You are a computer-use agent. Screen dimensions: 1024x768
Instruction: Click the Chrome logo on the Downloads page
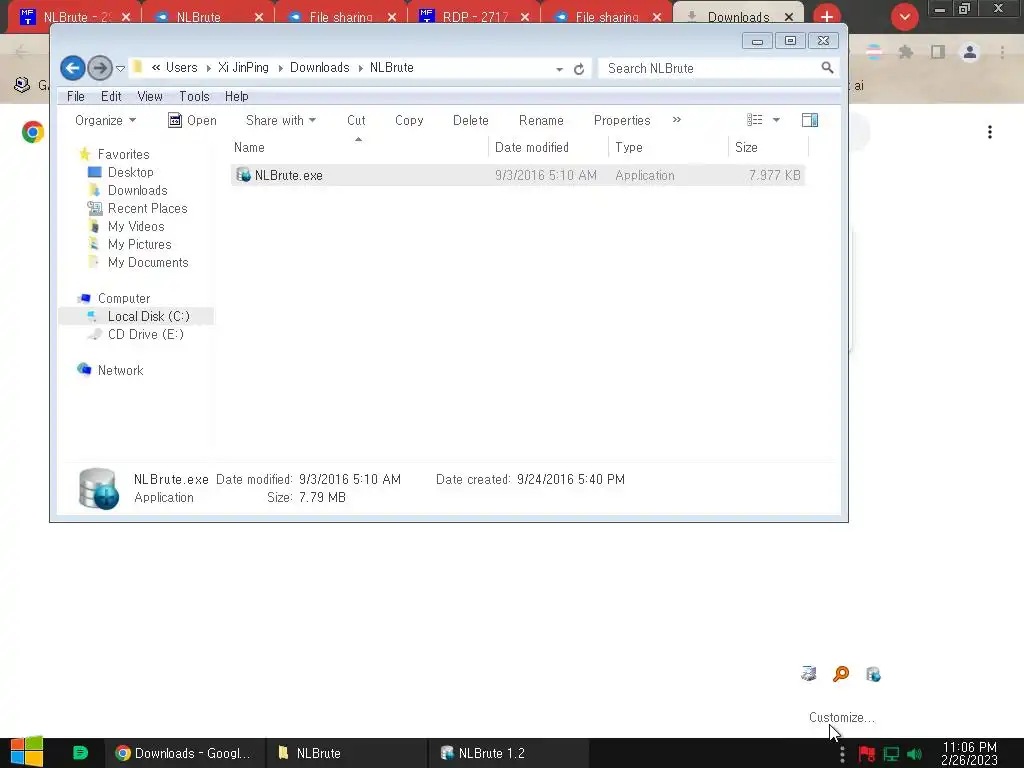tap(33, 132)
